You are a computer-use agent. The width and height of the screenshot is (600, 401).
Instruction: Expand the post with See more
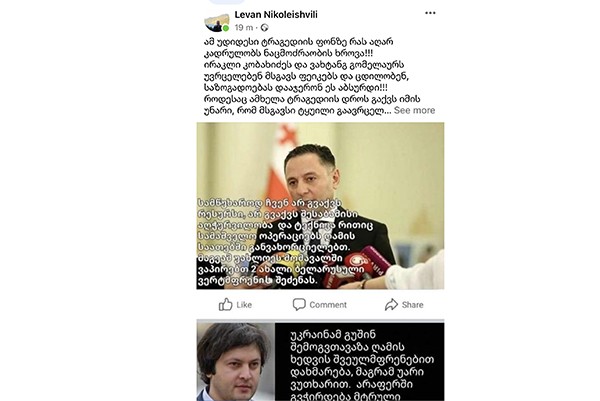[414, 111]
